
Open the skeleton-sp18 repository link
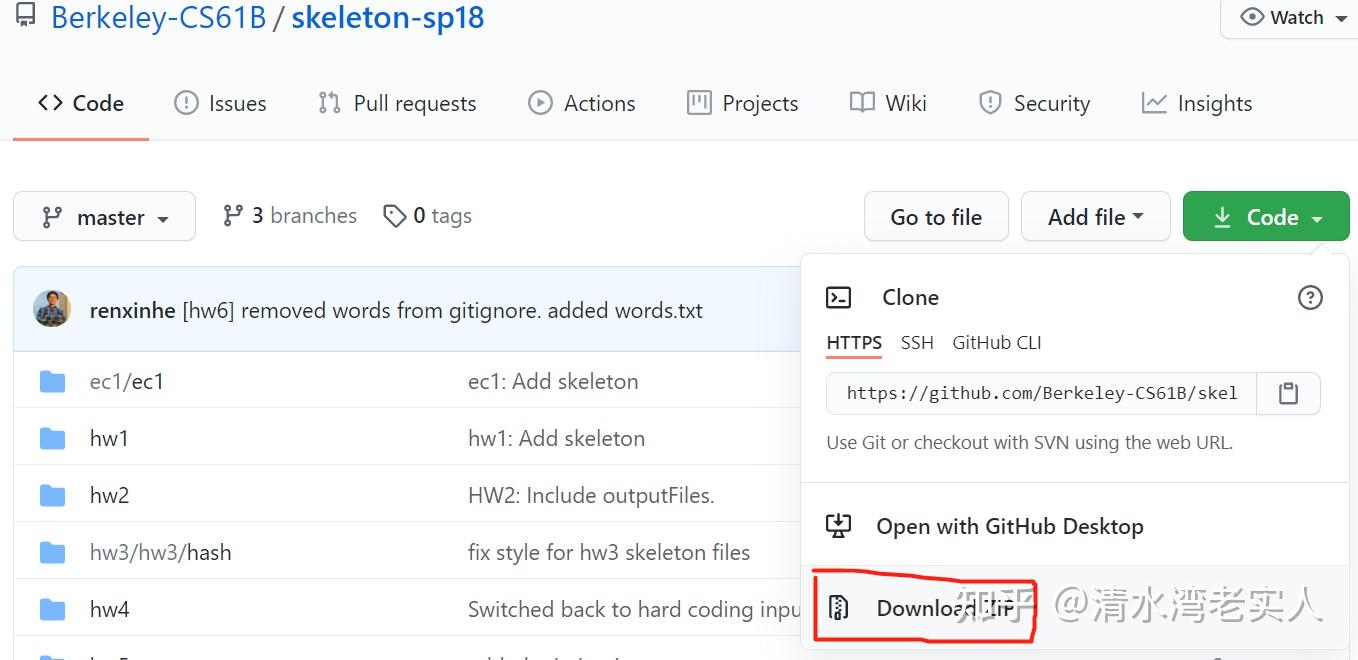[x=388, y=18]
